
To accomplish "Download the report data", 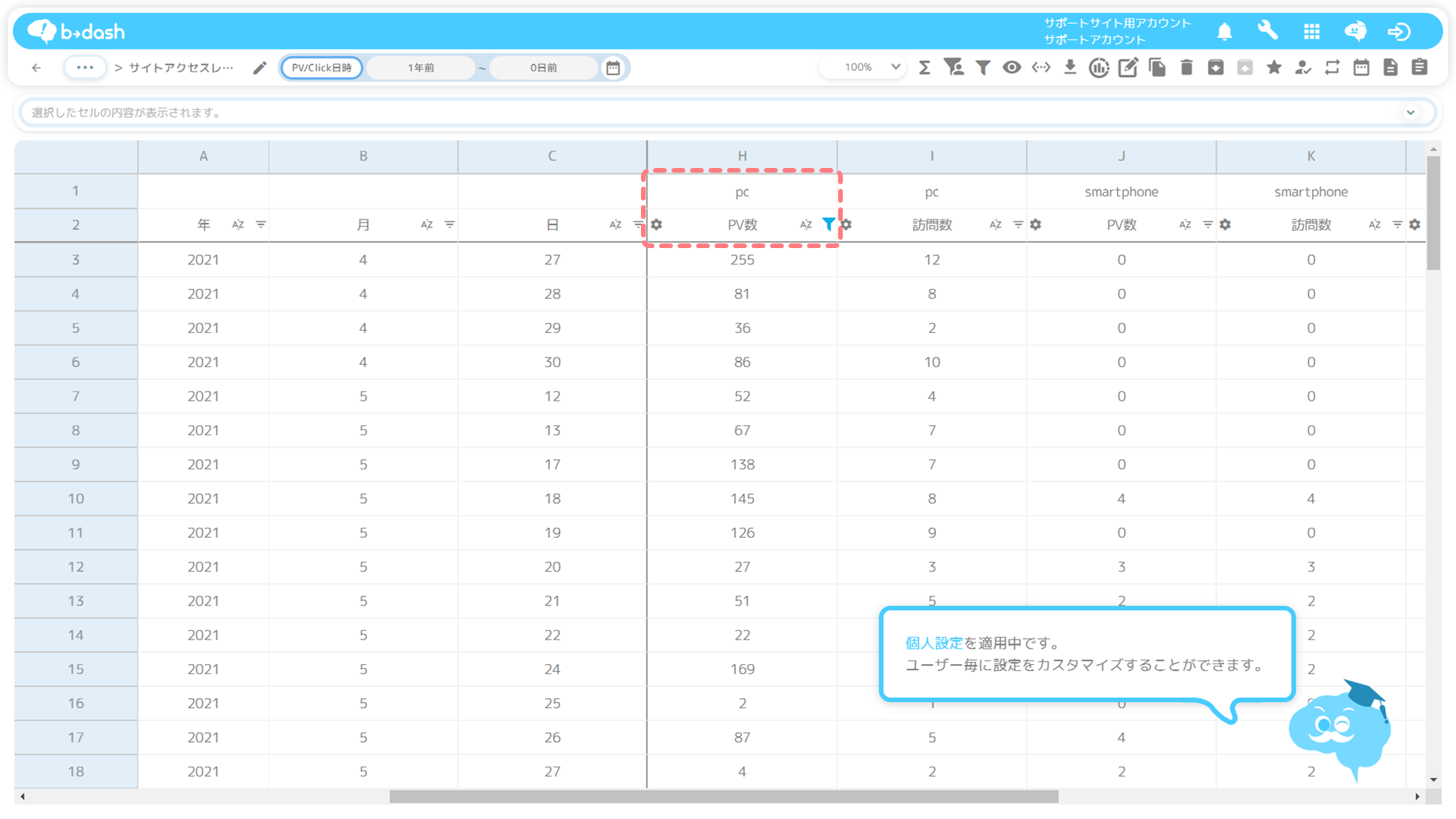I will click(x=1070, y=68).
